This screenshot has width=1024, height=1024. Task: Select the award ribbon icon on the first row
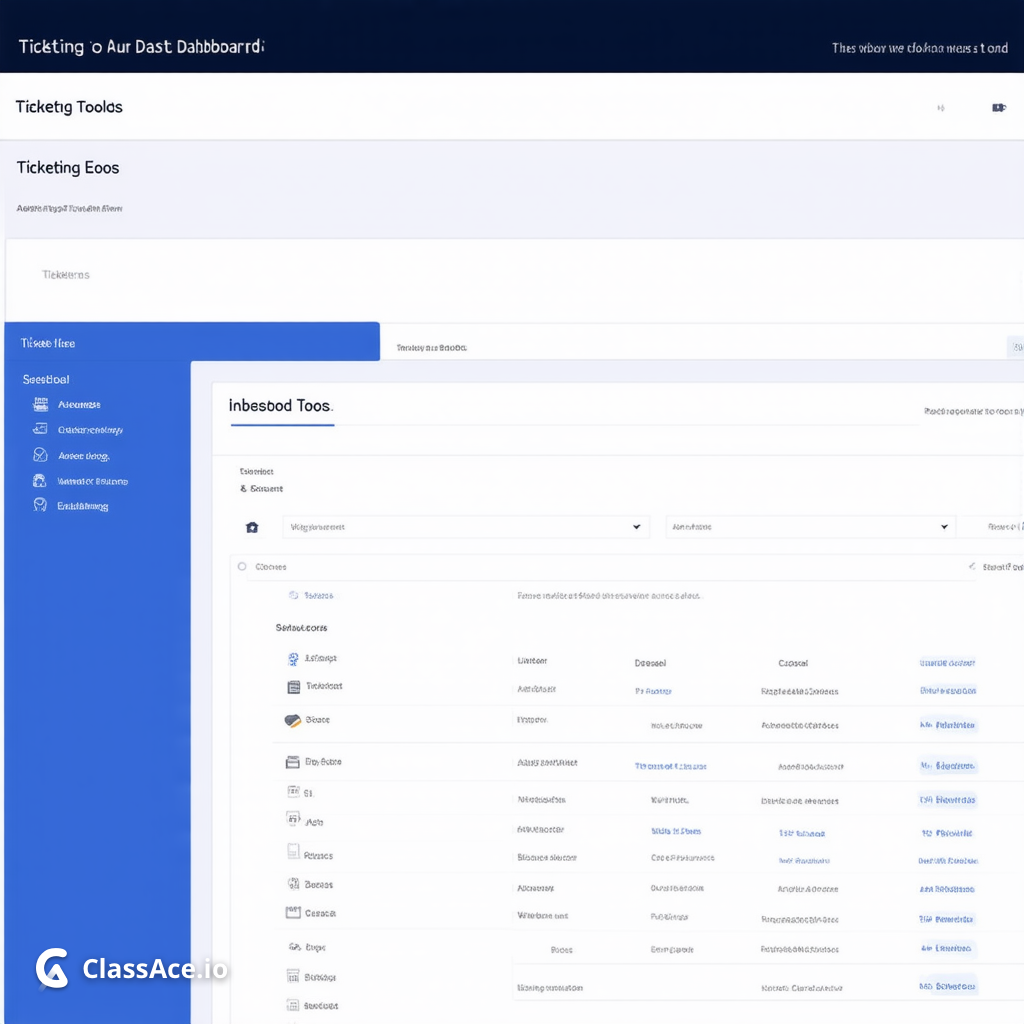tap(292, 658)
